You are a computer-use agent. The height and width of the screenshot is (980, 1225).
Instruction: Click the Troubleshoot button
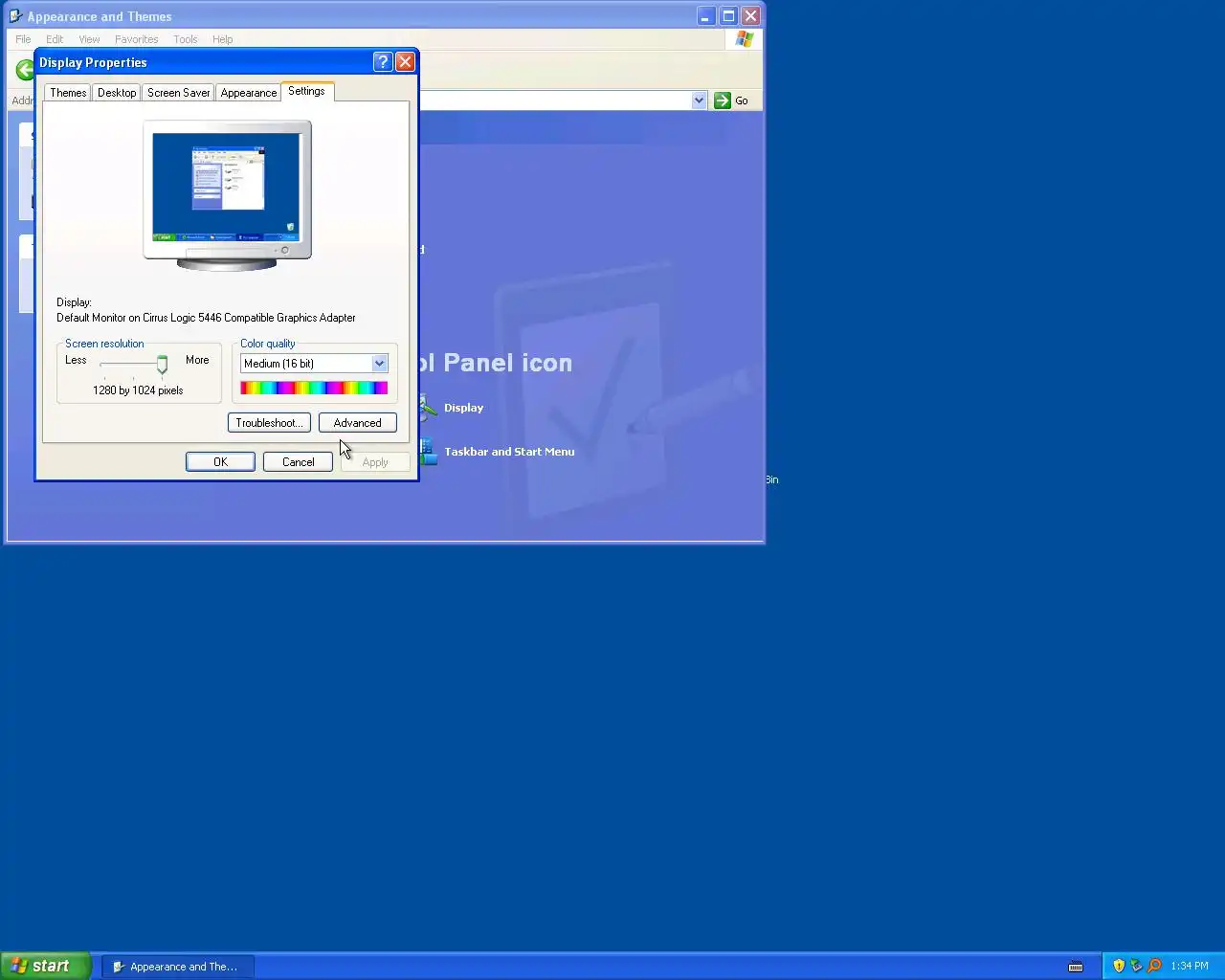(x=269, y=423)
